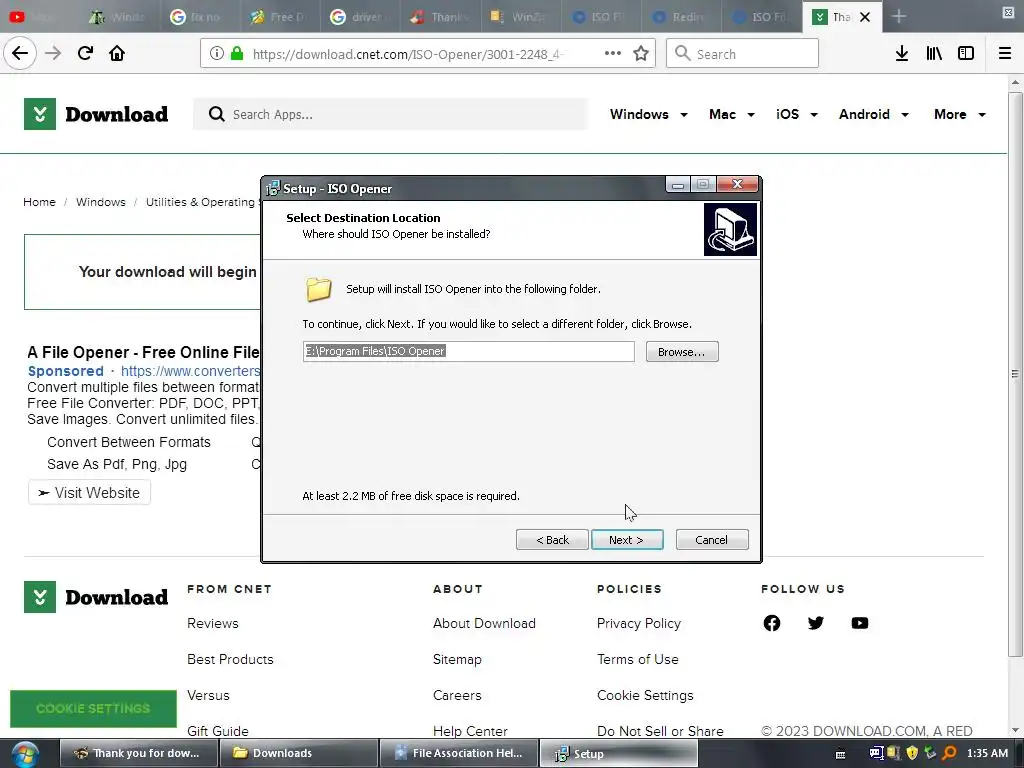The image size is (1024, 768).
Task: Close the active Download.com tab
Action: [865, 17]
